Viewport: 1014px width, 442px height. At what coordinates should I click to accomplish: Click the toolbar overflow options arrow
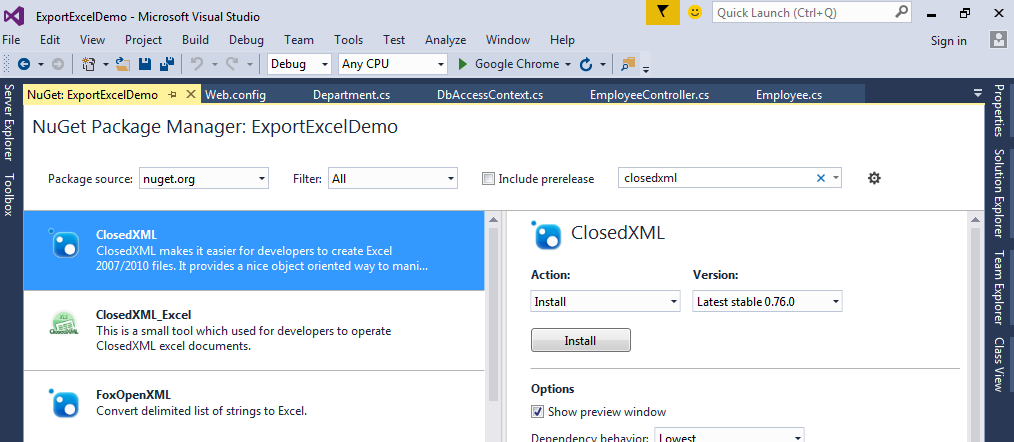(645, 68)
